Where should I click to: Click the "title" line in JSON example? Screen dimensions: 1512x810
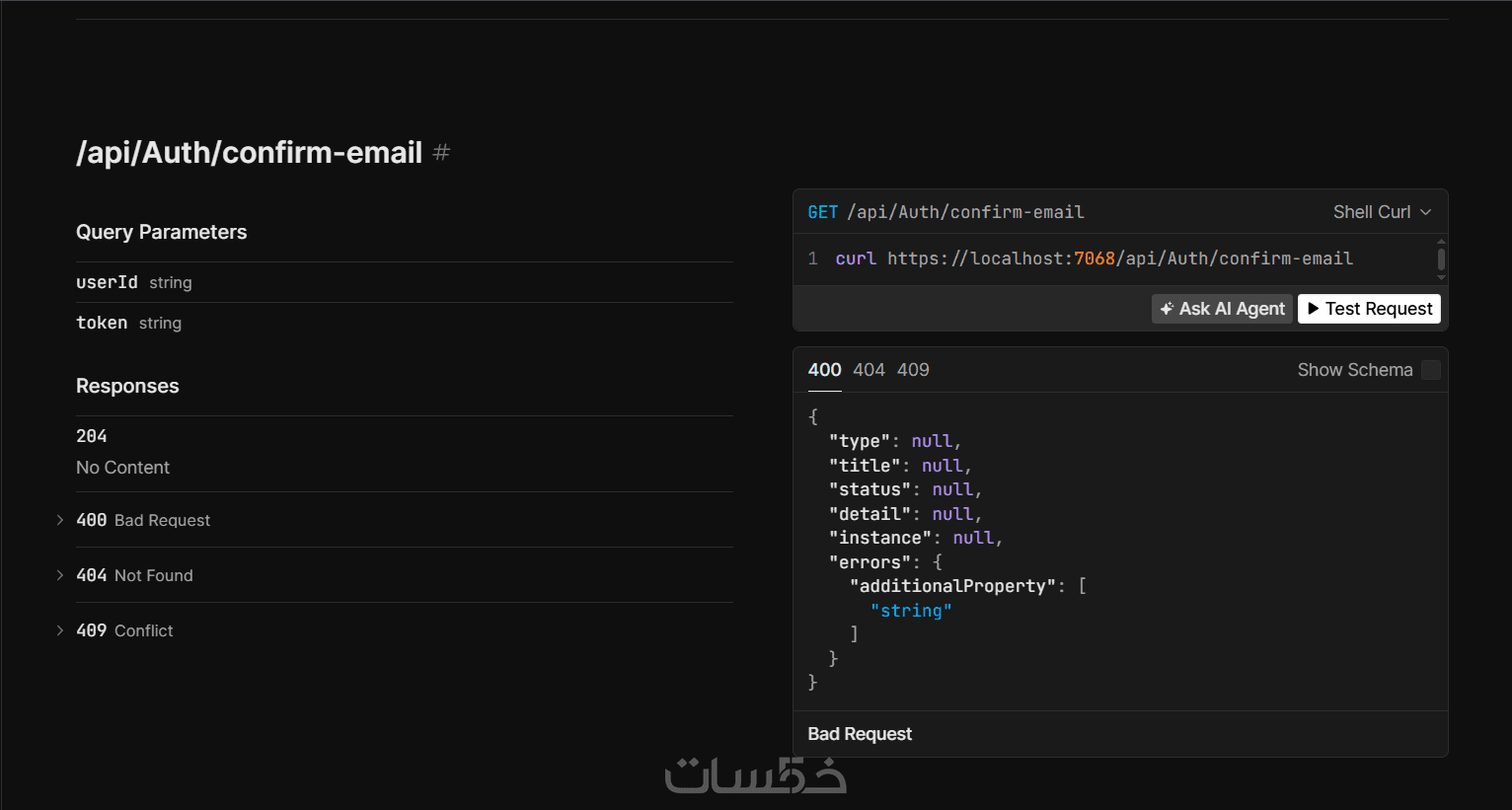coord(900,466)
